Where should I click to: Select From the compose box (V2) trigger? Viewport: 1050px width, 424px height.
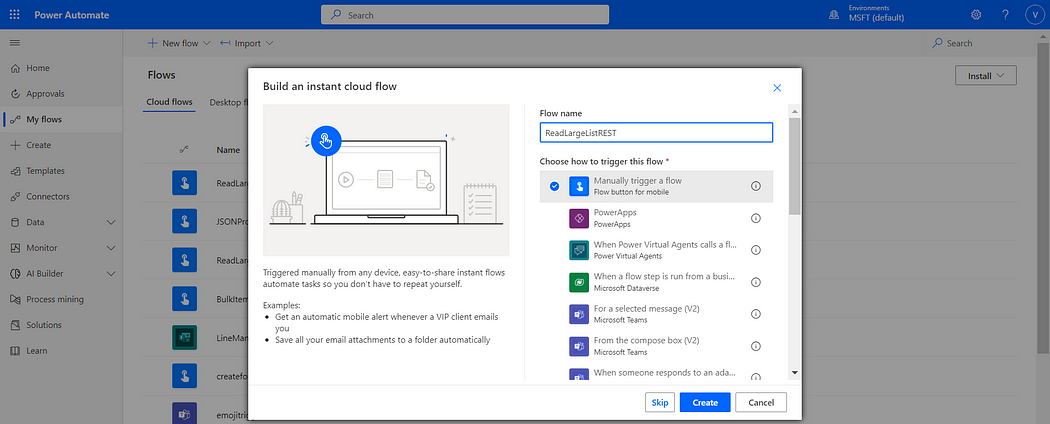coord(656,346)
